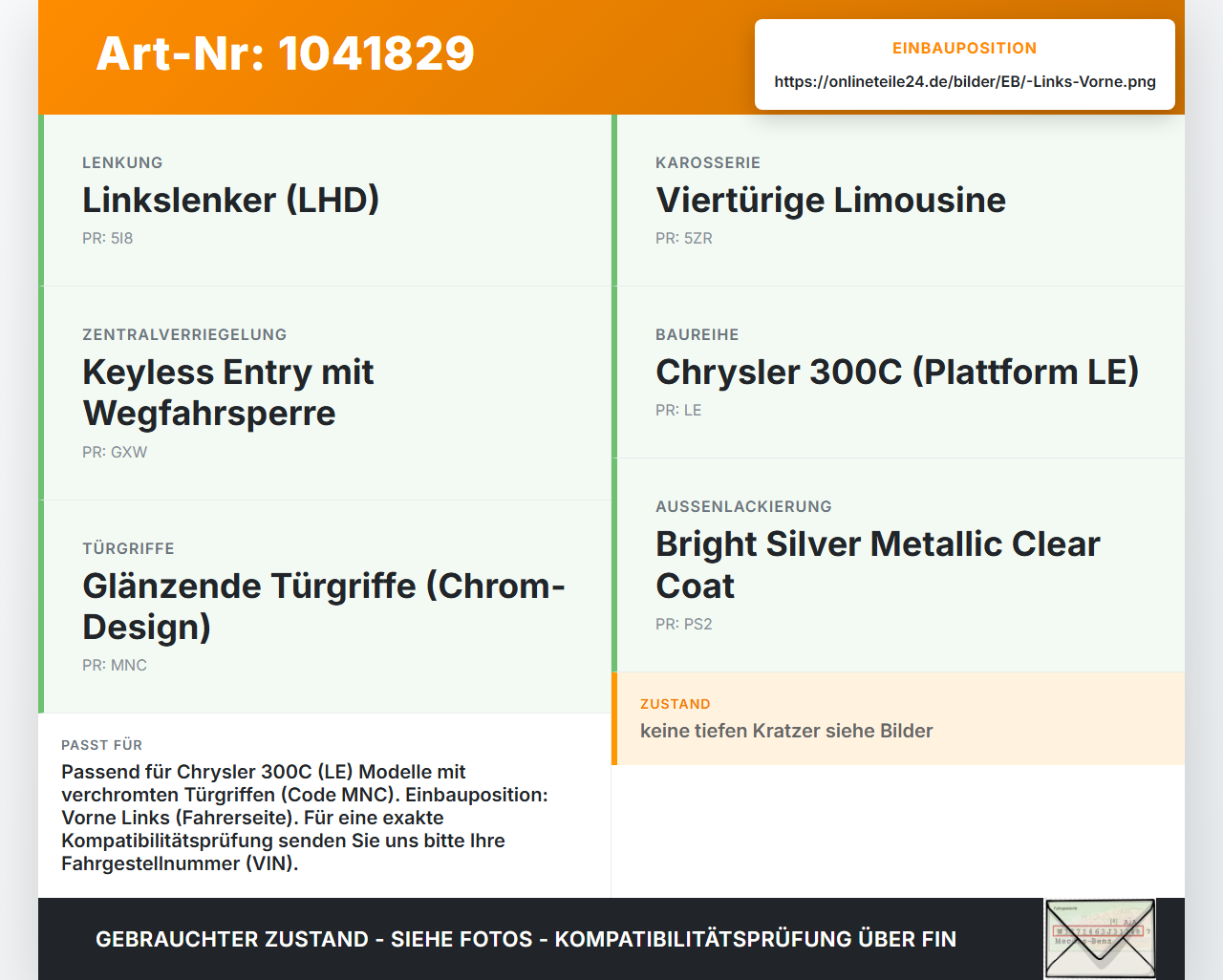Select the Linkslenker (LHD) value
Image resolution: width=1223 pixels, height=980 pixels.
pos(230,200)
